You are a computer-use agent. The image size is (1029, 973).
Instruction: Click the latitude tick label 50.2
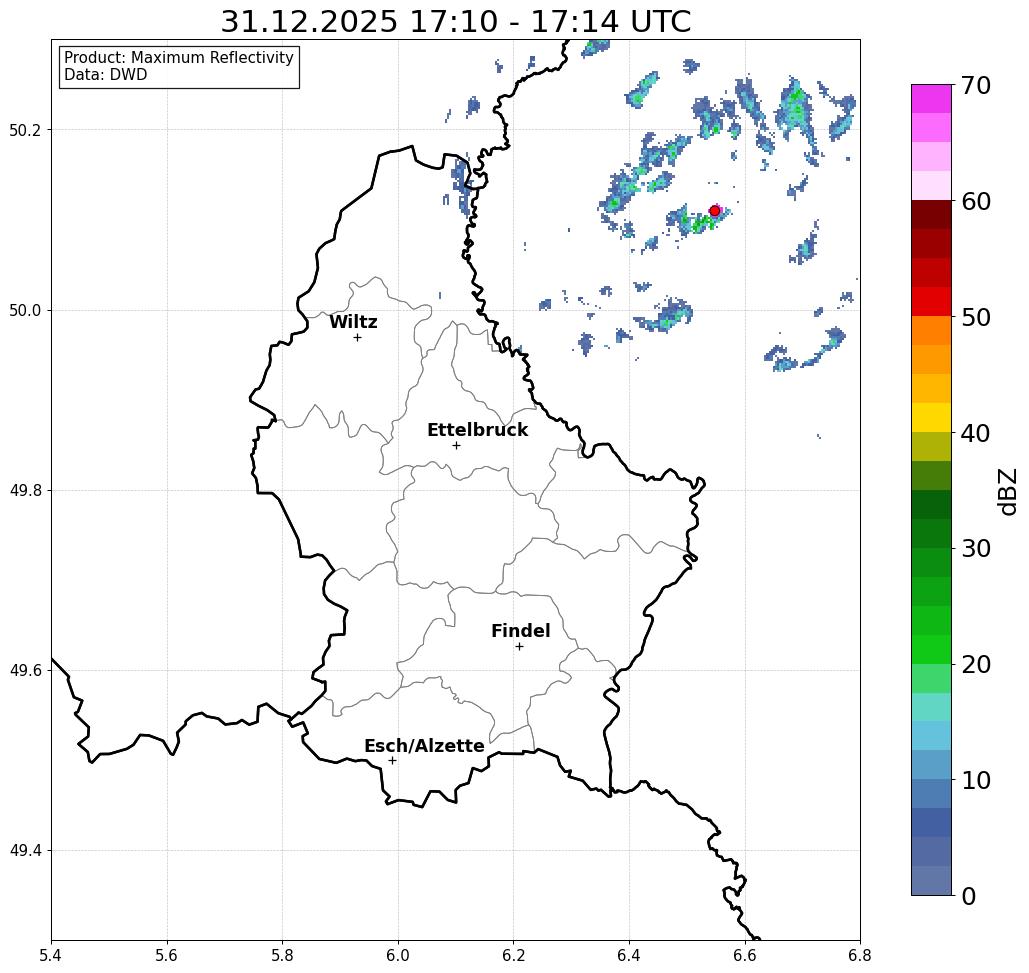pos(25,130)
